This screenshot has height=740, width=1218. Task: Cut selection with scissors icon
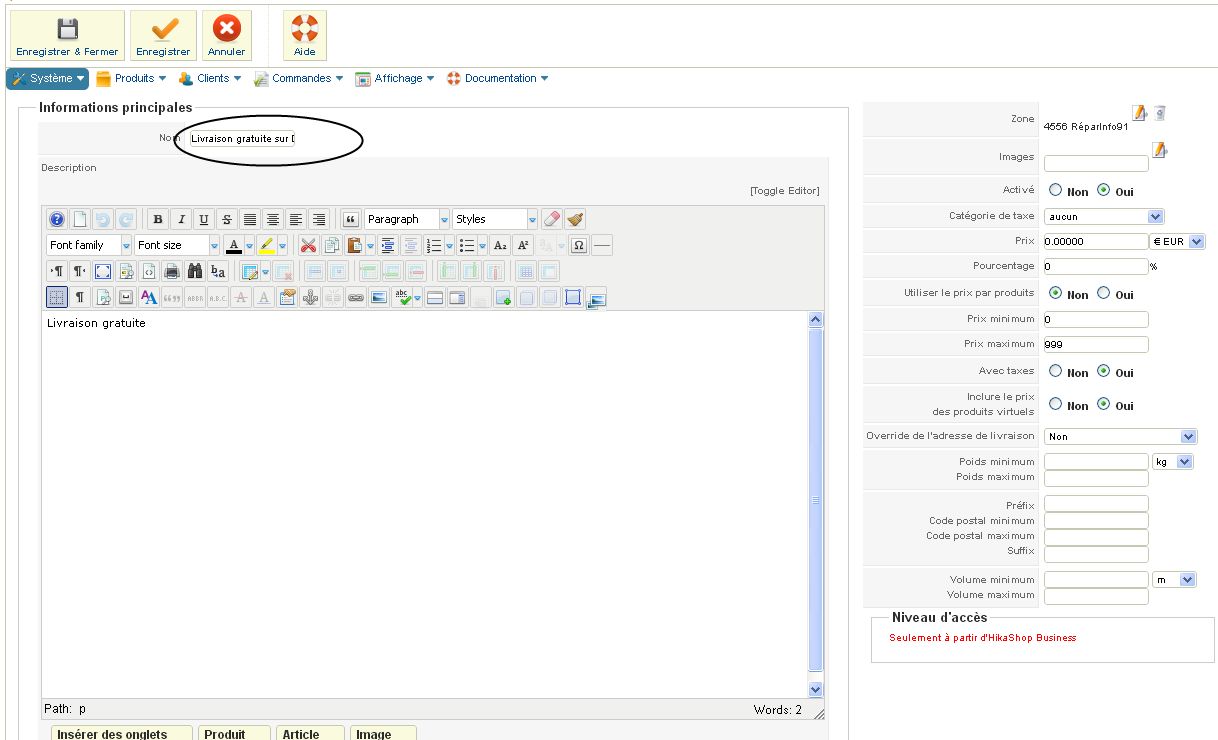309,245
